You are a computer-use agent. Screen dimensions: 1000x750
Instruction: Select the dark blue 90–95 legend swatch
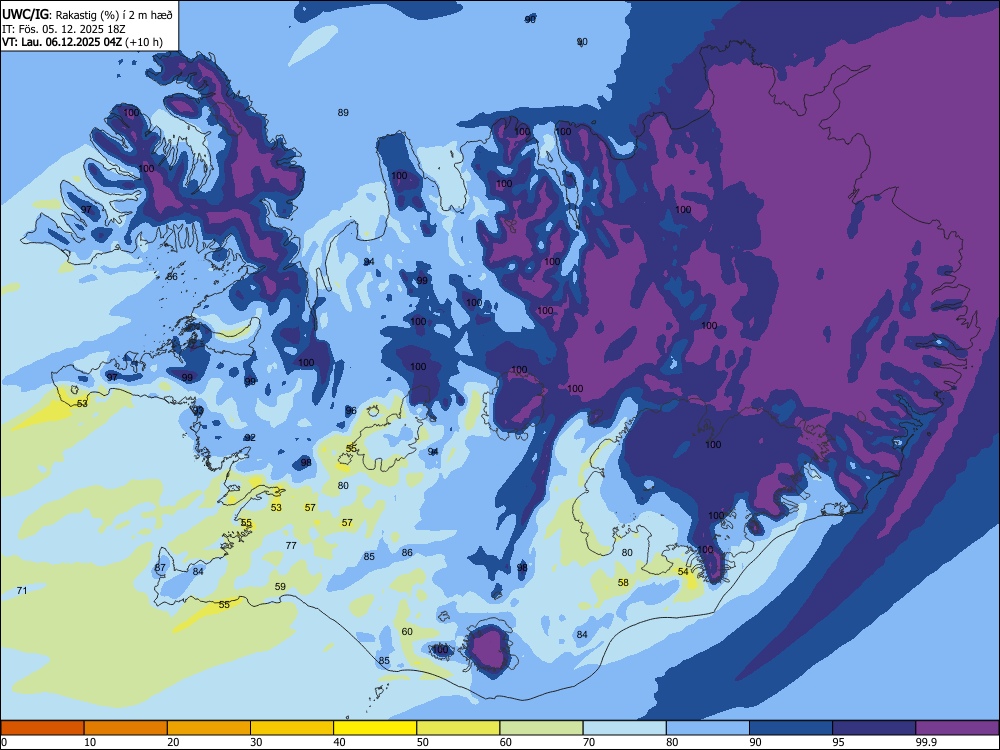pyautogui.click(x=791, y=728)
